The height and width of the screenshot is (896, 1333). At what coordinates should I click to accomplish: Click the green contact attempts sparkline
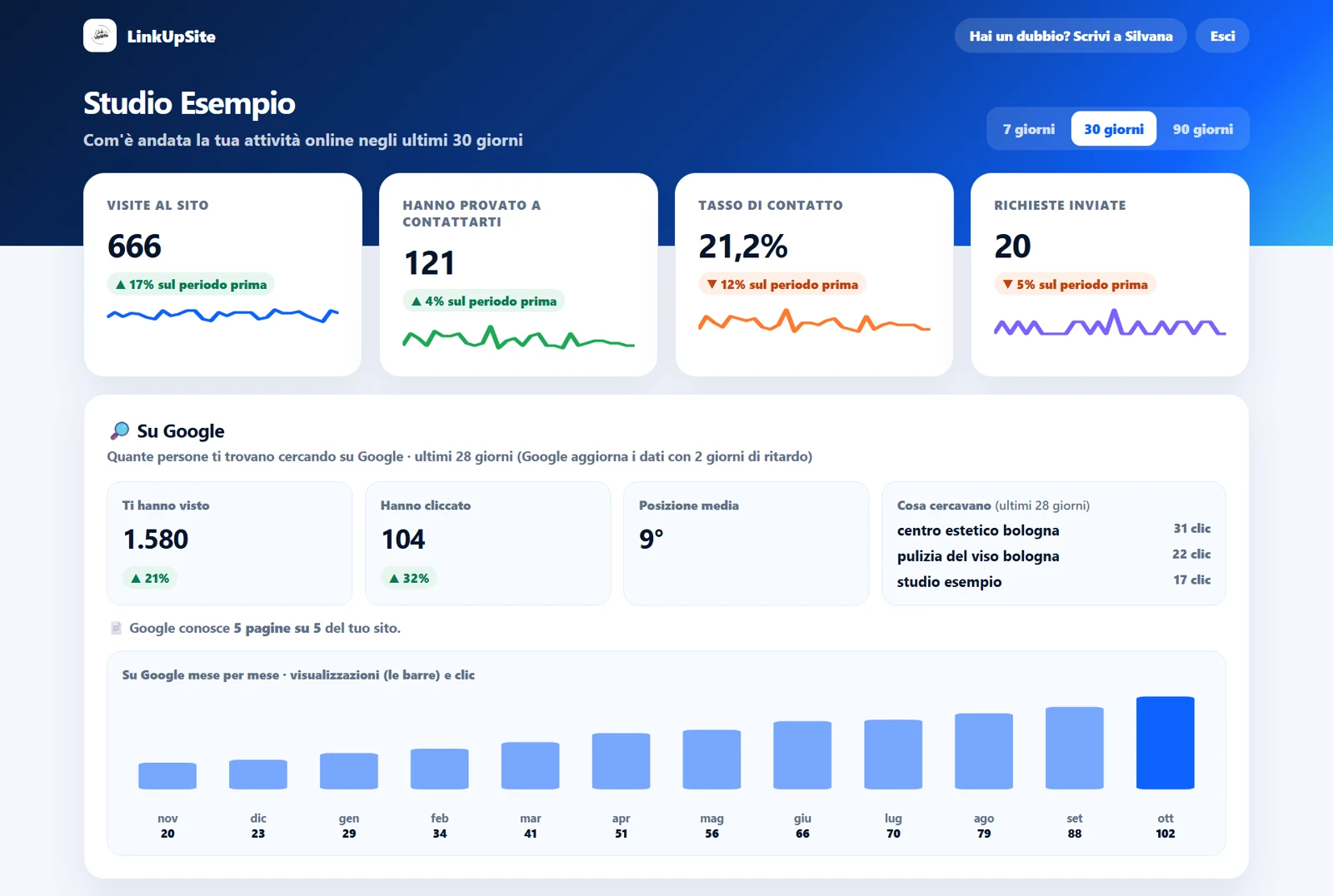pos(518,337)
